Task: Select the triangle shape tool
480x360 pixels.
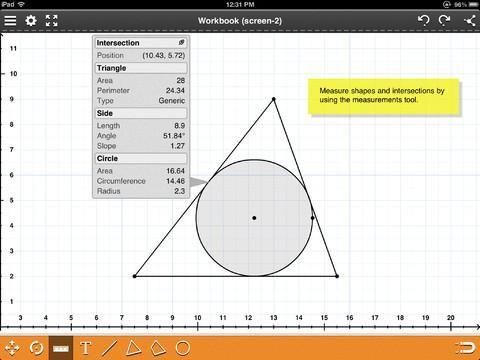Action: pyautogui.click(x=133, y=348)
